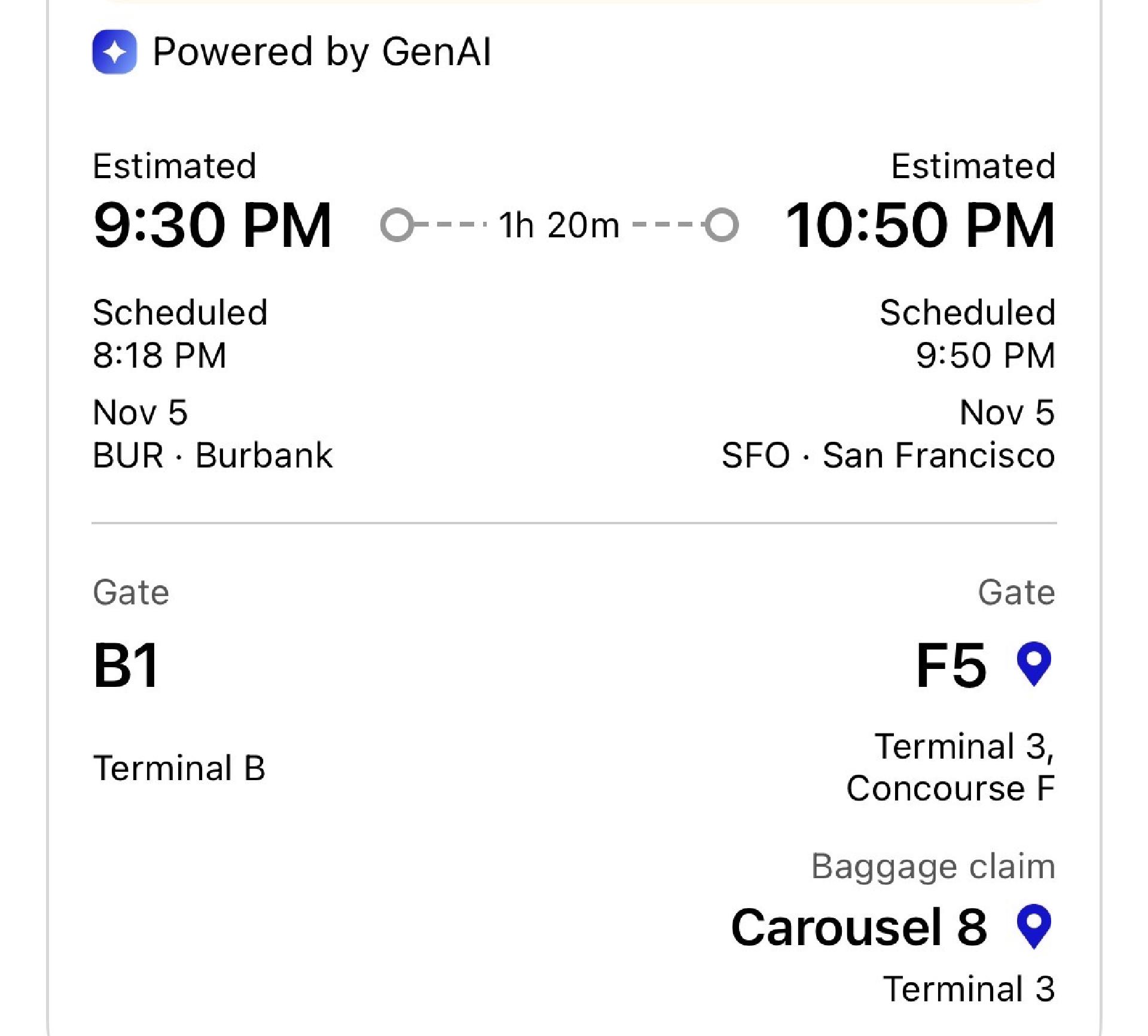1148x1036 pixels.
Task: Tap the 1h 20m flight duration
Action: [558, 225]
